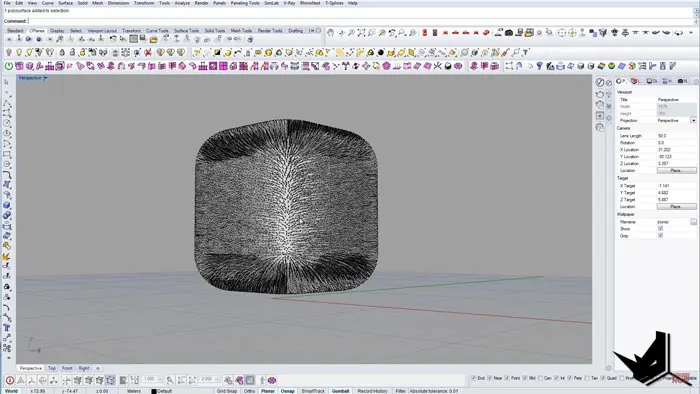
Task: Toggle the Quad osnap checkbox
Action: [603, 378]
